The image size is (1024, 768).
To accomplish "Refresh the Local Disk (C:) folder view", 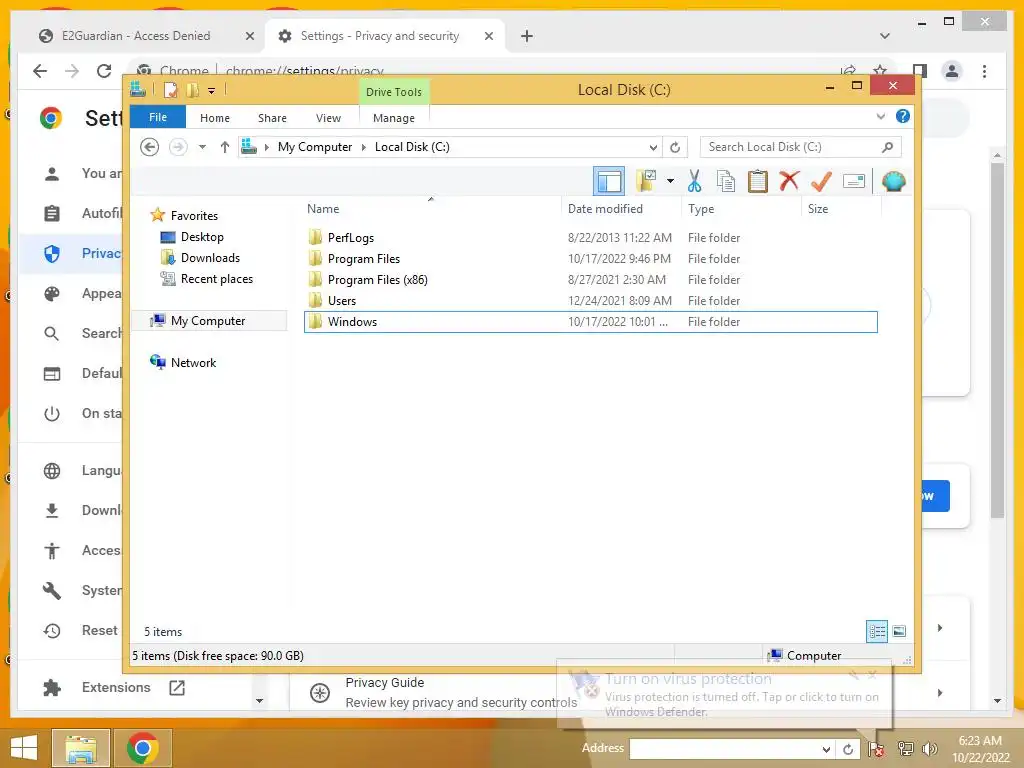I will click(x=675, y=147).
